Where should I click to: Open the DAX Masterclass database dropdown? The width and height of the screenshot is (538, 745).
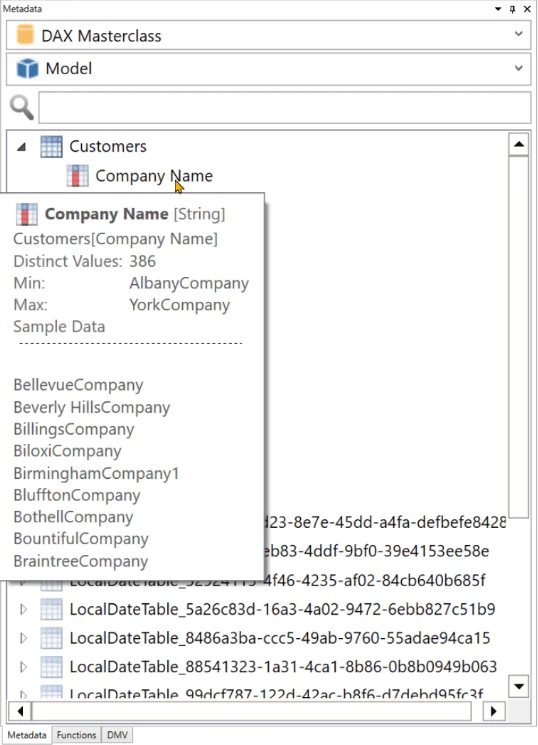(519, 34)
